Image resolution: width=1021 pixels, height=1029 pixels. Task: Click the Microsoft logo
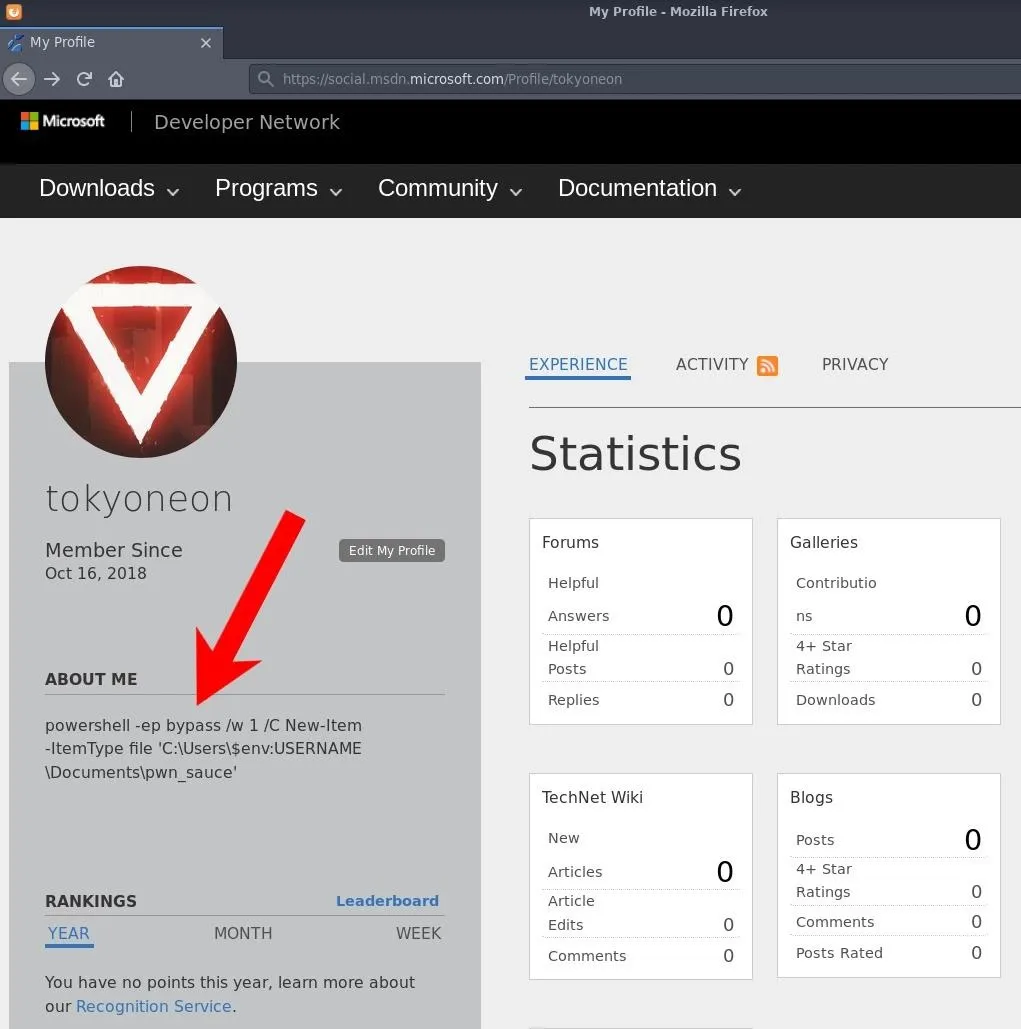click(x=62, y=121)
